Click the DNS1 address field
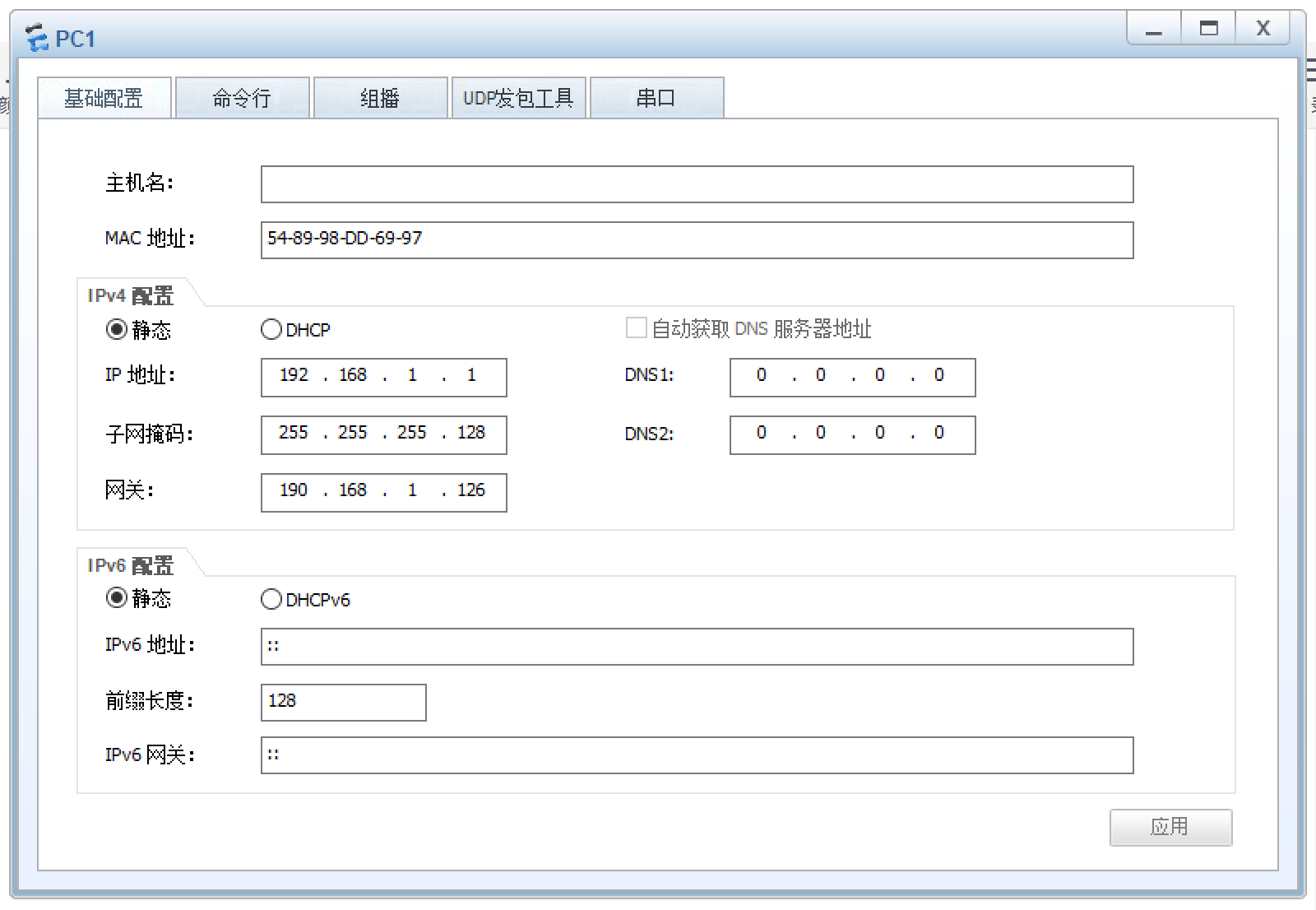Screen dimensions: 1316x910 [853, 377]
